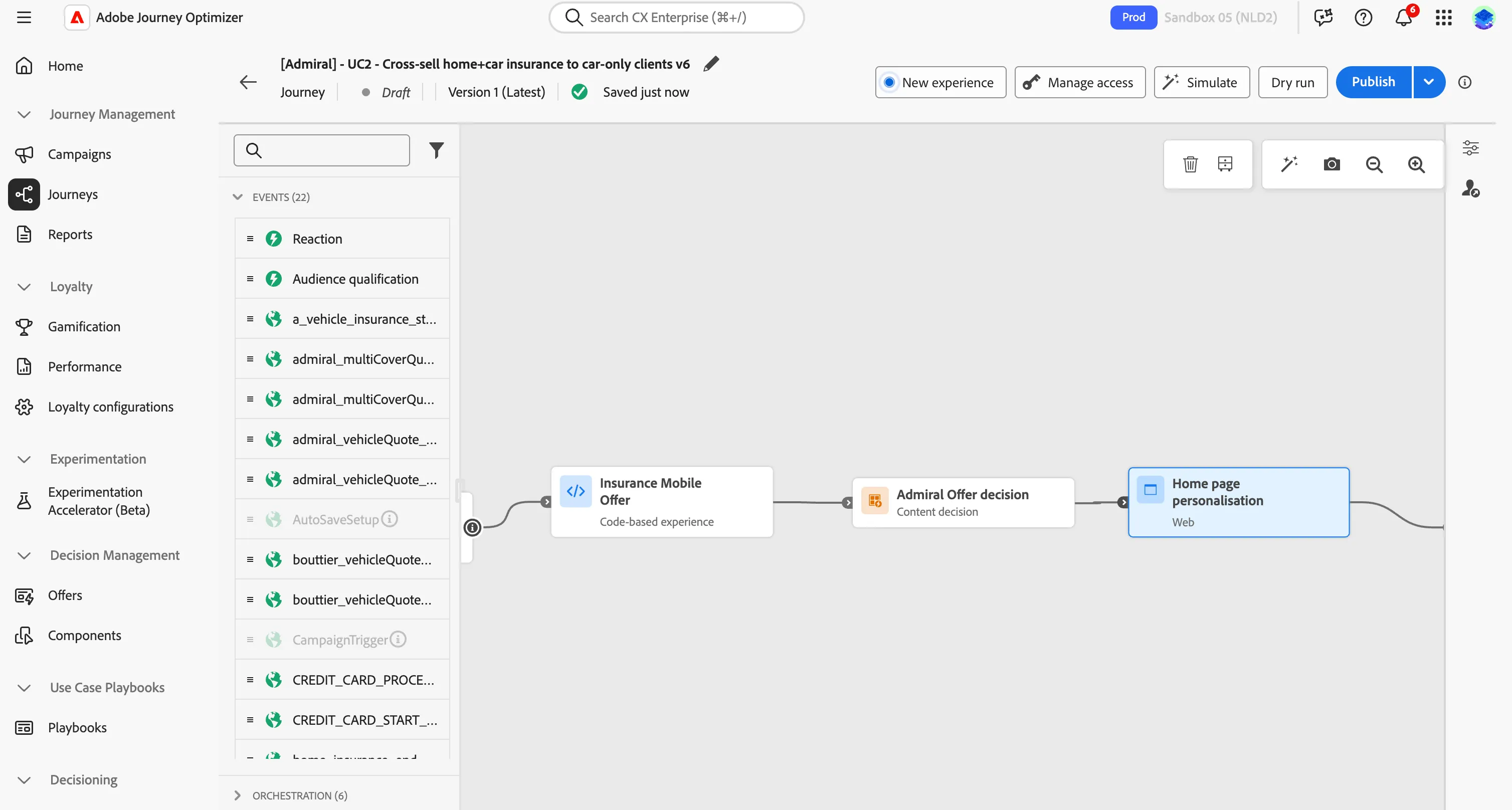
Task: Go to Offers in the sidebar
Action: [65, 595]
